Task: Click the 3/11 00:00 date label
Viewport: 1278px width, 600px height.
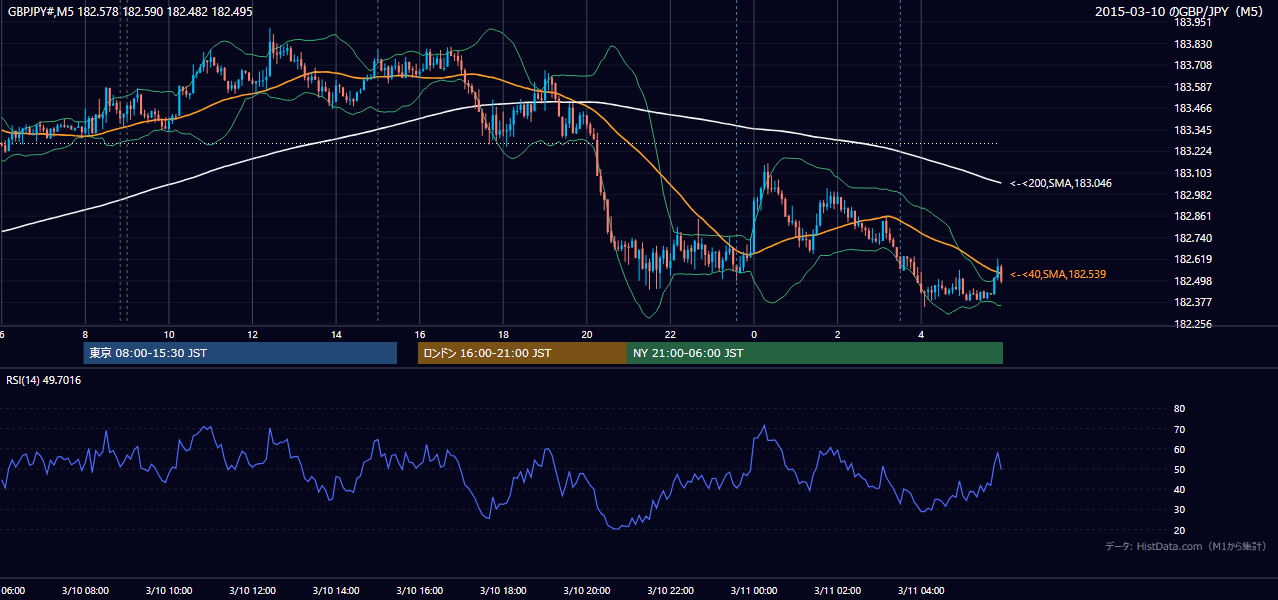Action: (754, 591)
